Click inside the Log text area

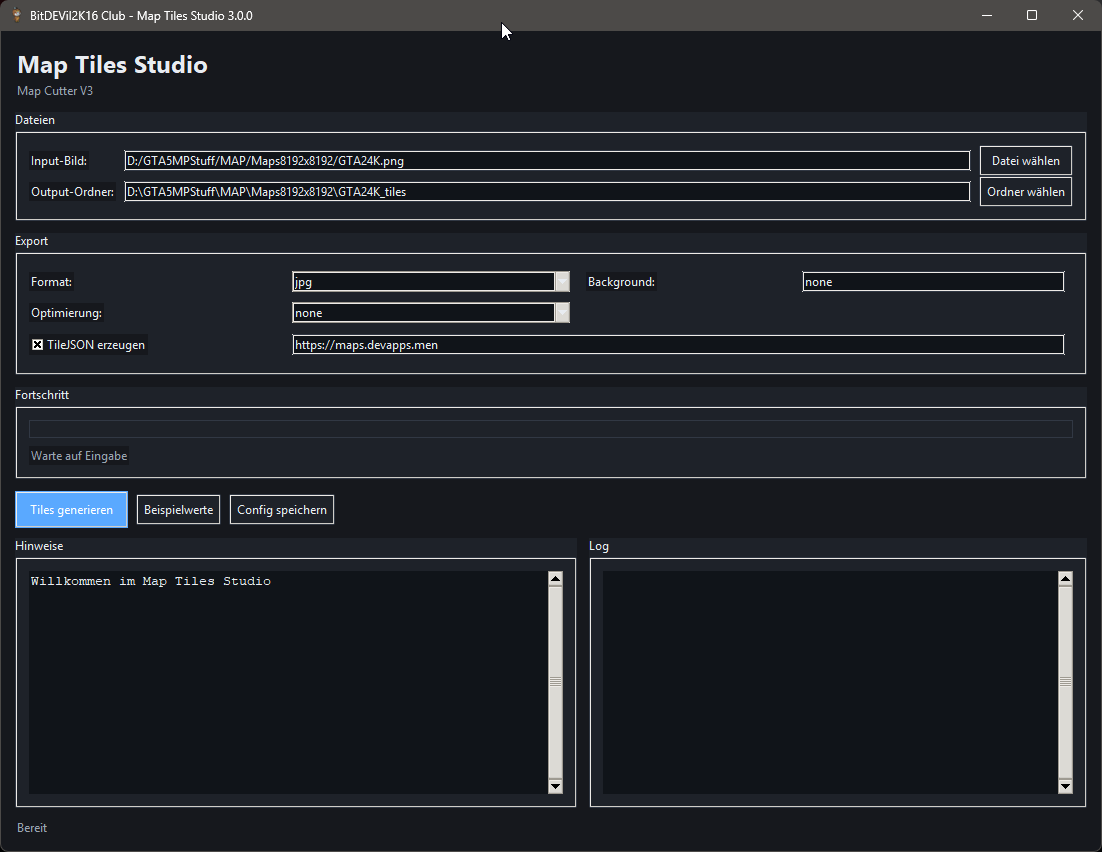[830, 682]
